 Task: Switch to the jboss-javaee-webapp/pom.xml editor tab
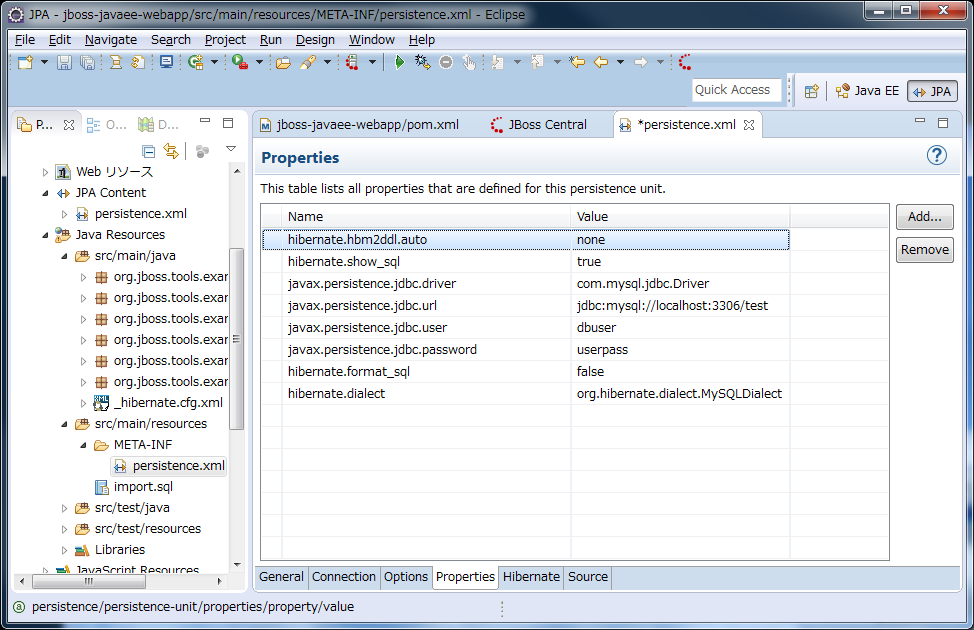point(360,125)
